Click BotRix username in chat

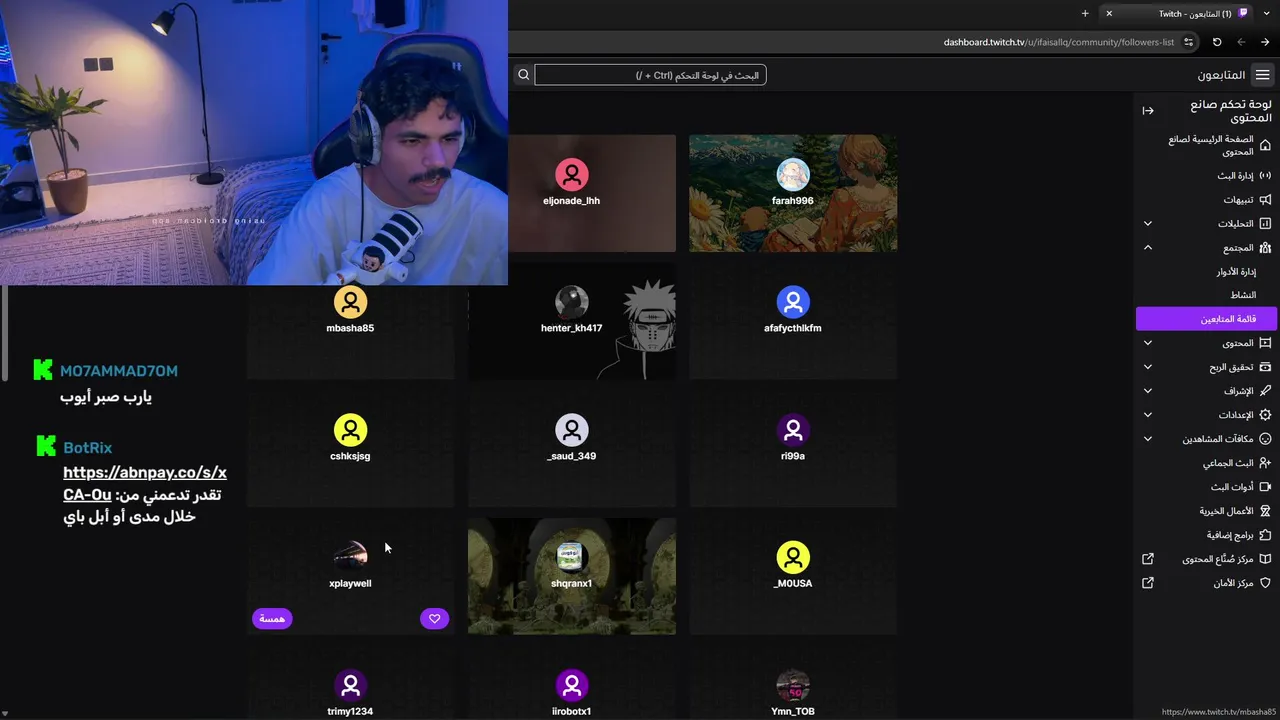tap(88, 448)
